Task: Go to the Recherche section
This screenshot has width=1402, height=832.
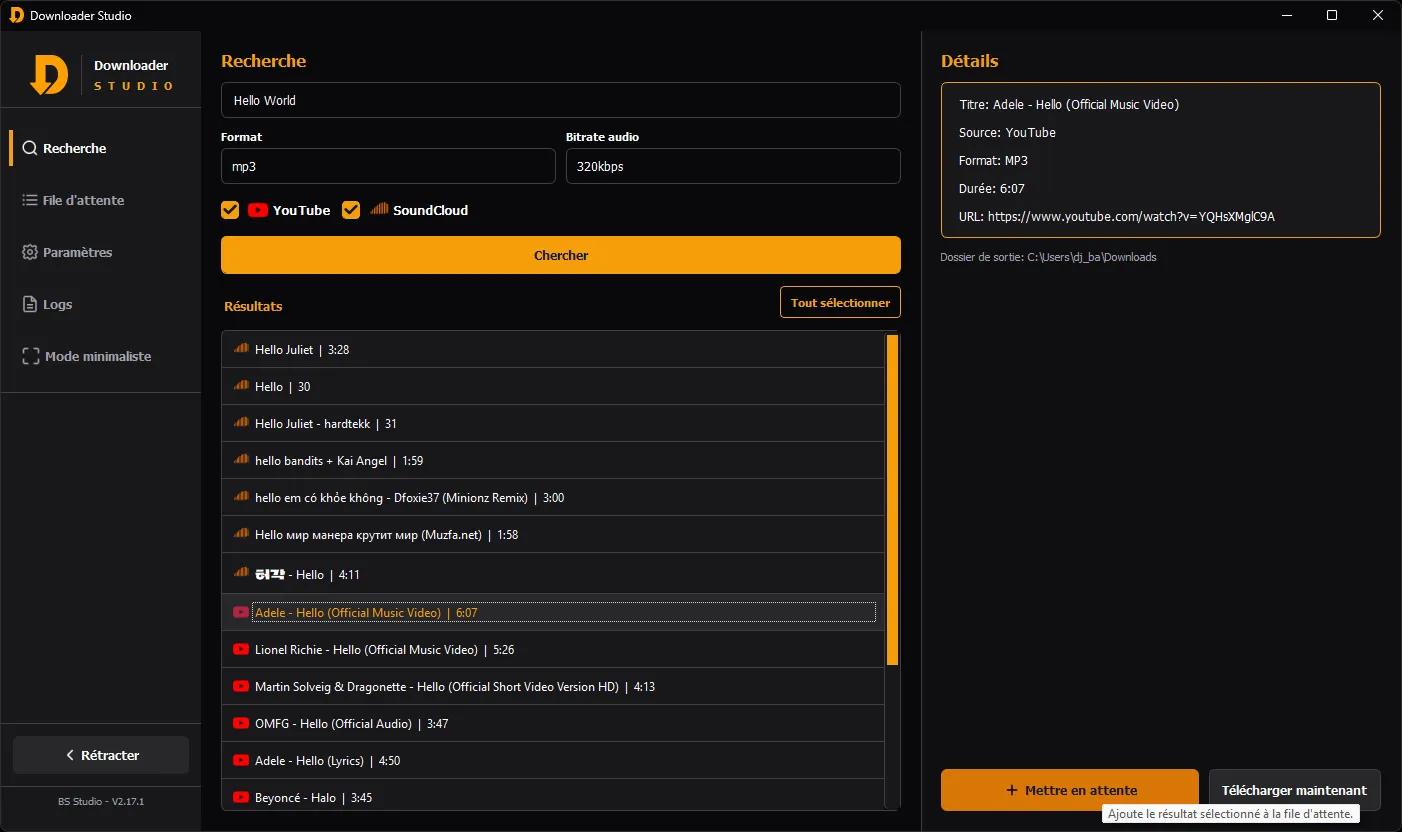Action: click(x=100, y=148)
